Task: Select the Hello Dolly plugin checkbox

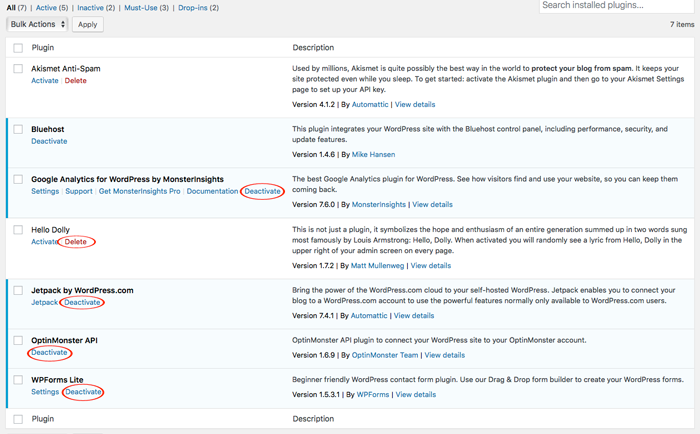Action: point(18,230)
